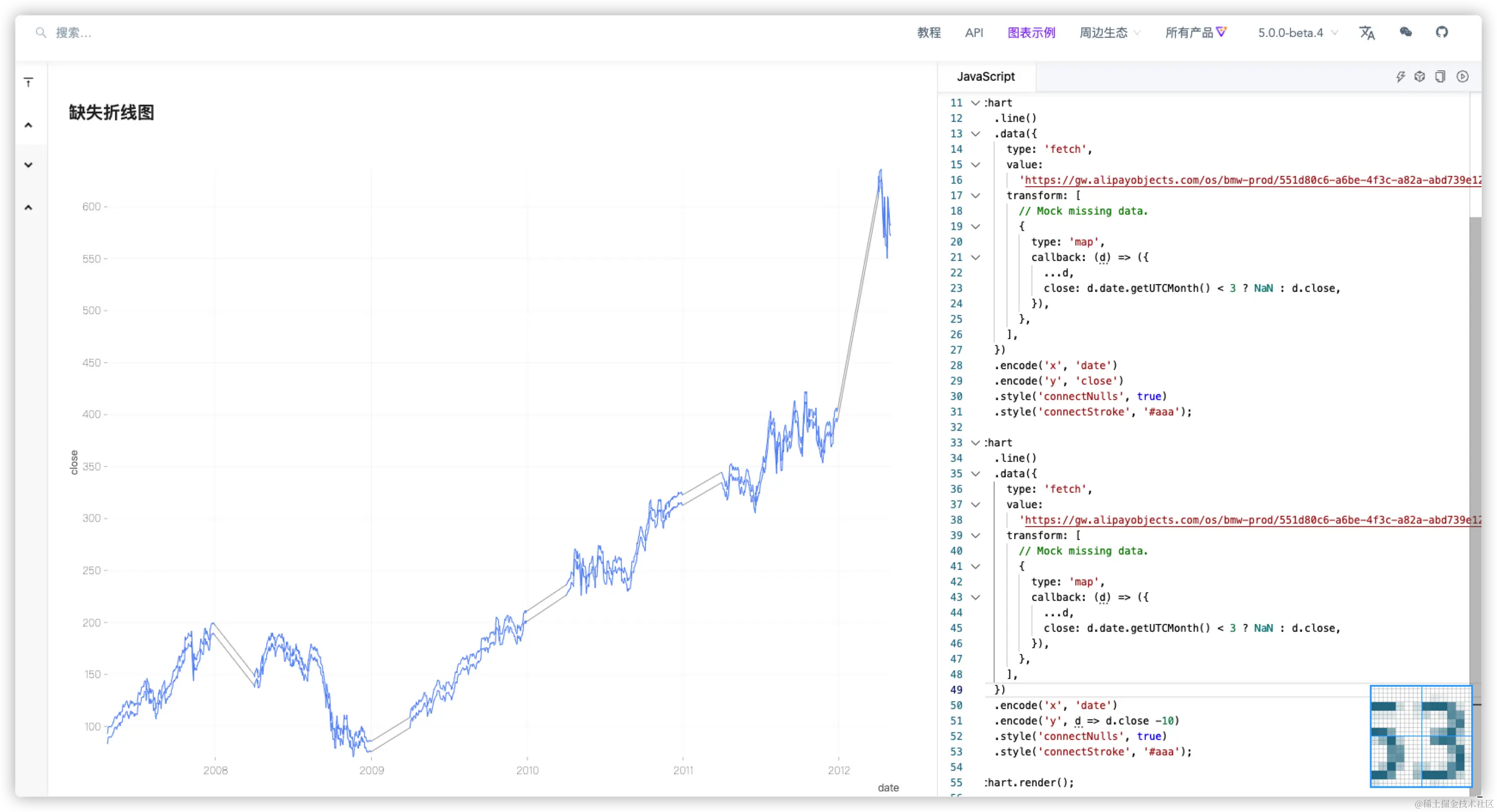Viewport: 1497px width, 812px height.
Task: Fold the callback block at line 43
Action: point(976,597)
